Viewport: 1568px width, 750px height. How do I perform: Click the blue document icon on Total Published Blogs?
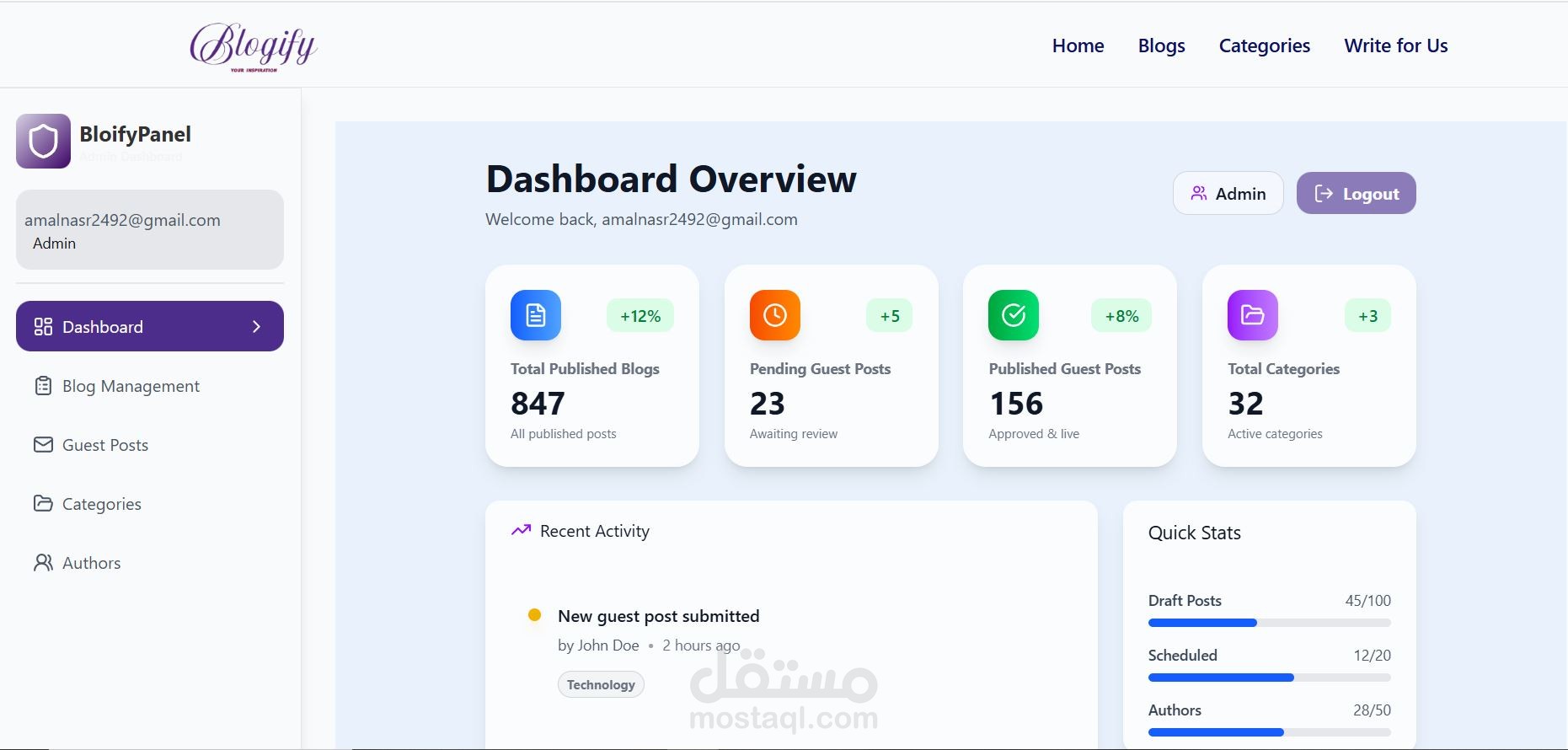(x=536, y=315)
